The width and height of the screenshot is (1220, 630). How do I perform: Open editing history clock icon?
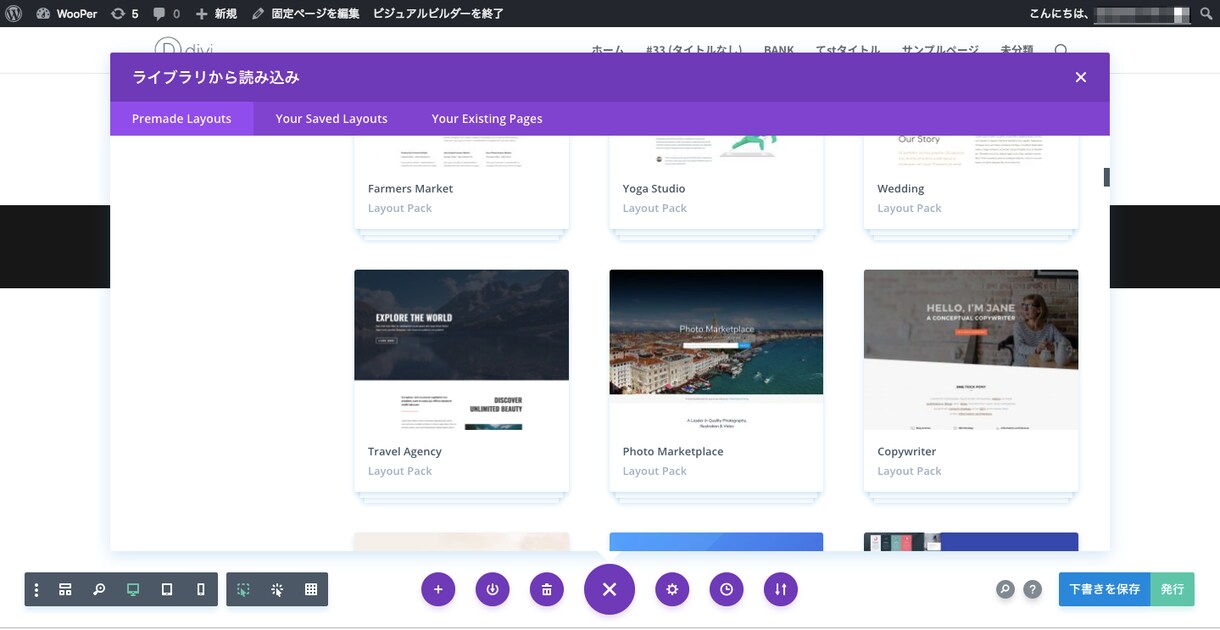(726, 590)
